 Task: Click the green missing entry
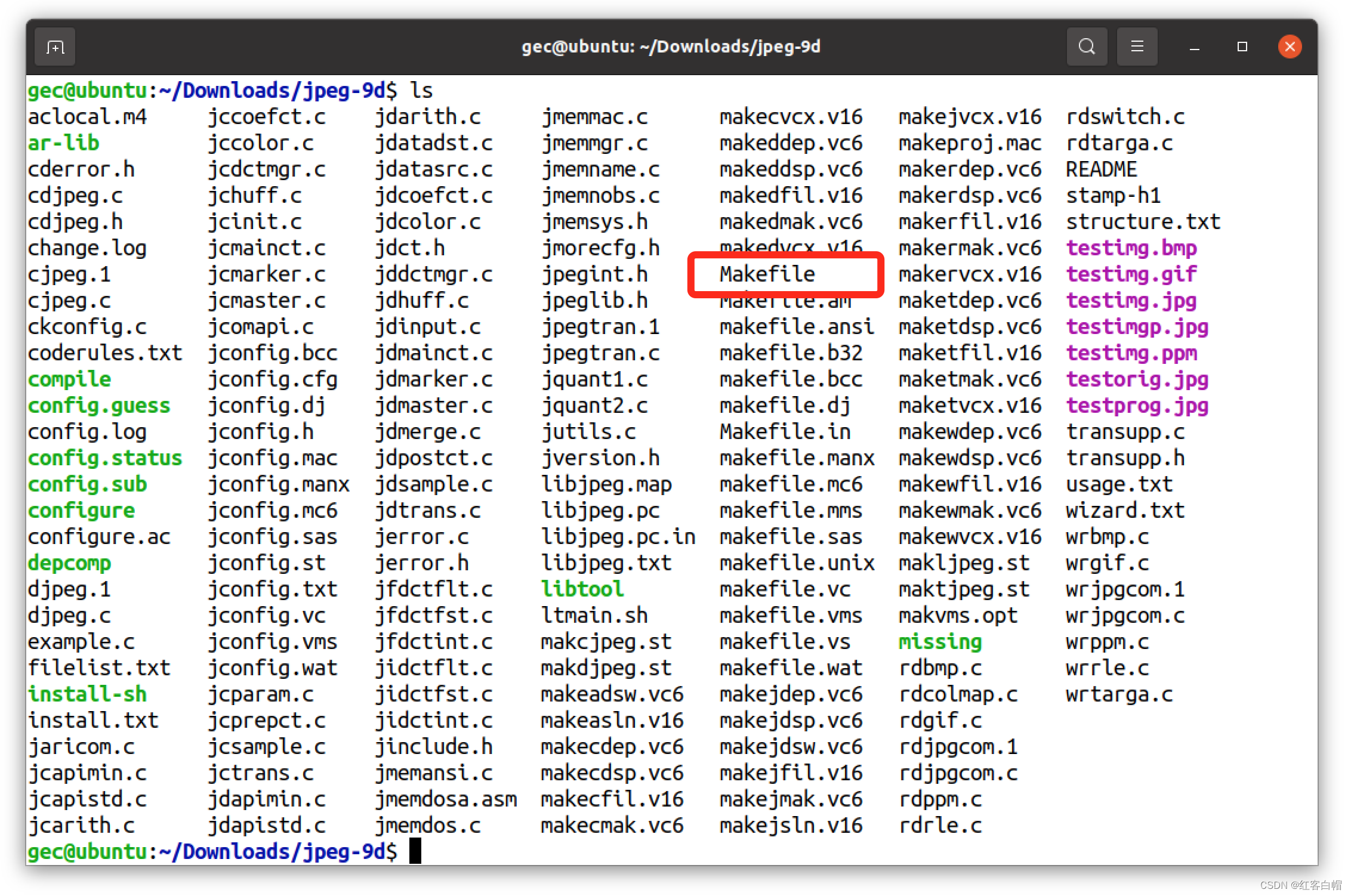940,642
